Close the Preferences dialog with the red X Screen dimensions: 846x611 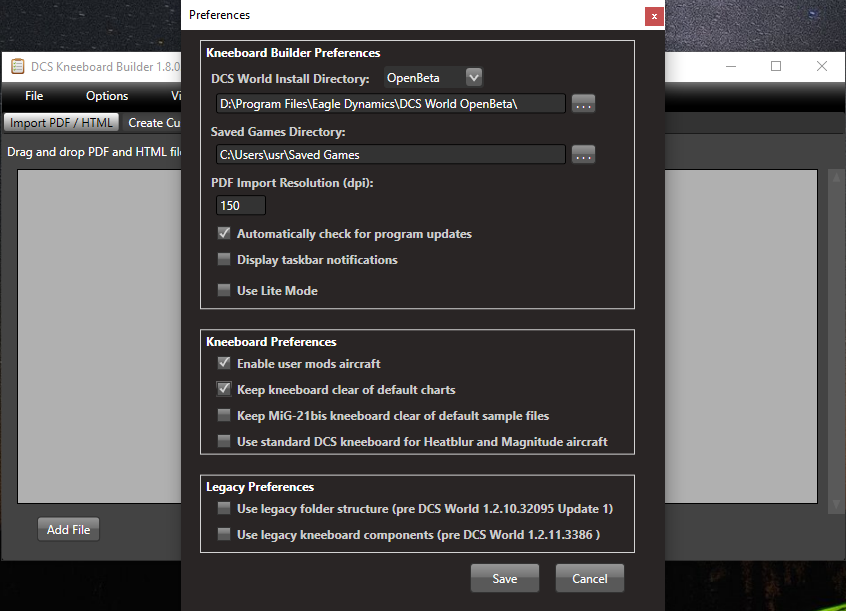[x=654, y=16]
